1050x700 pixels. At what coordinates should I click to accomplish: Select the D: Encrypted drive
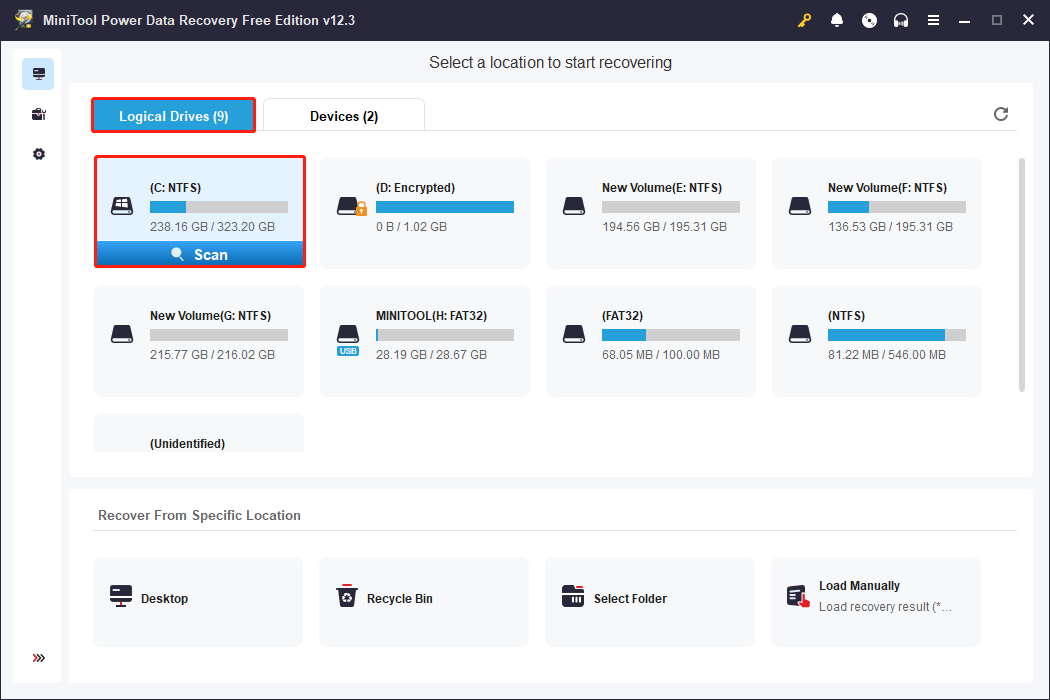point(425,212)
